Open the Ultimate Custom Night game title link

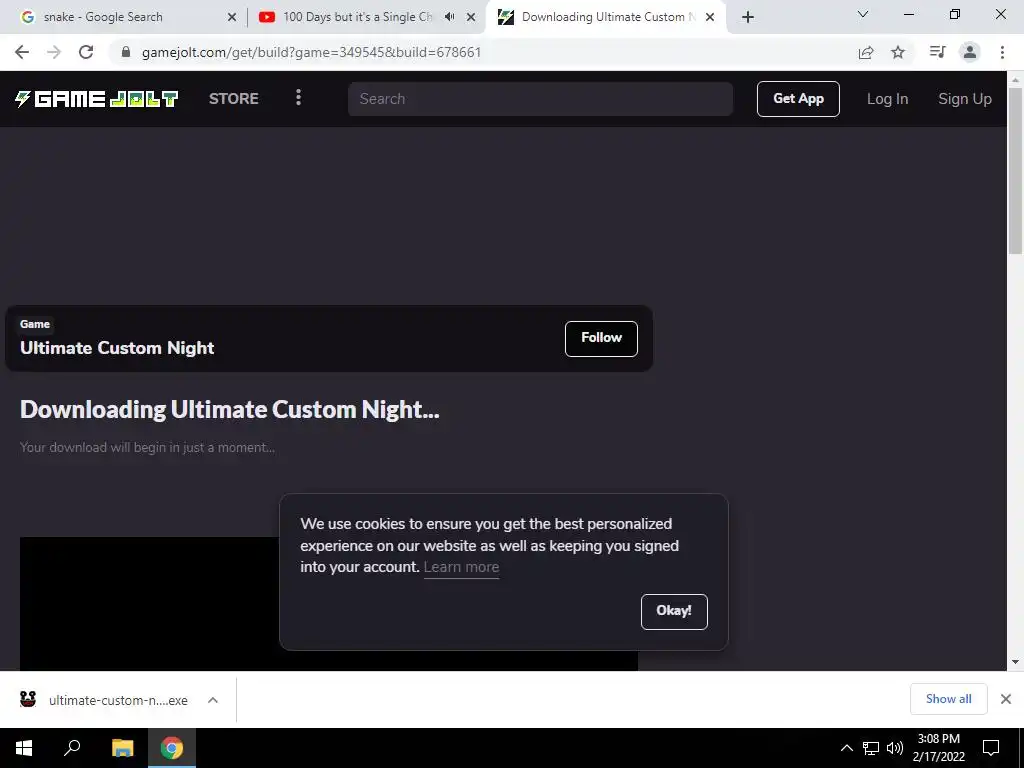117,347
